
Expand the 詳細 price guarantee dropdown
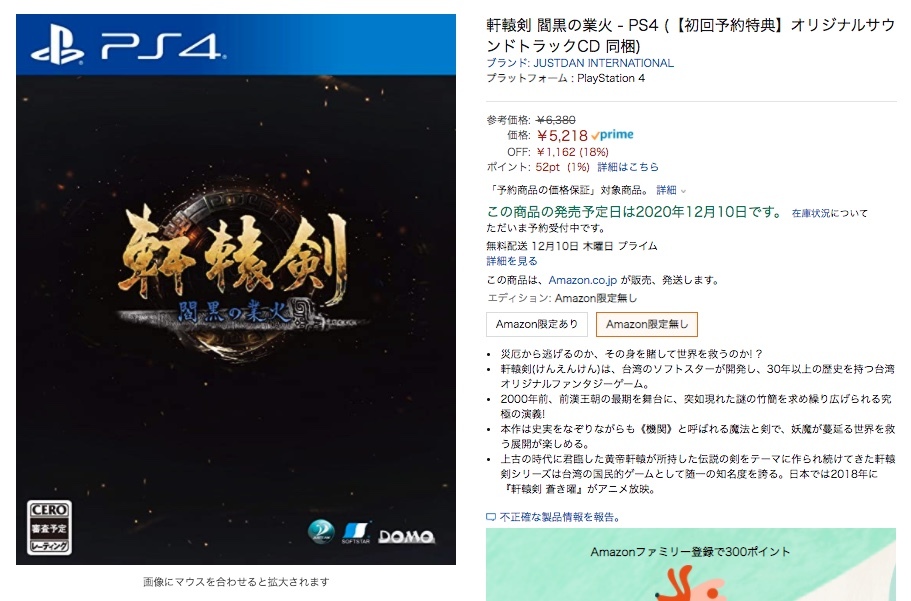(671, 190)
